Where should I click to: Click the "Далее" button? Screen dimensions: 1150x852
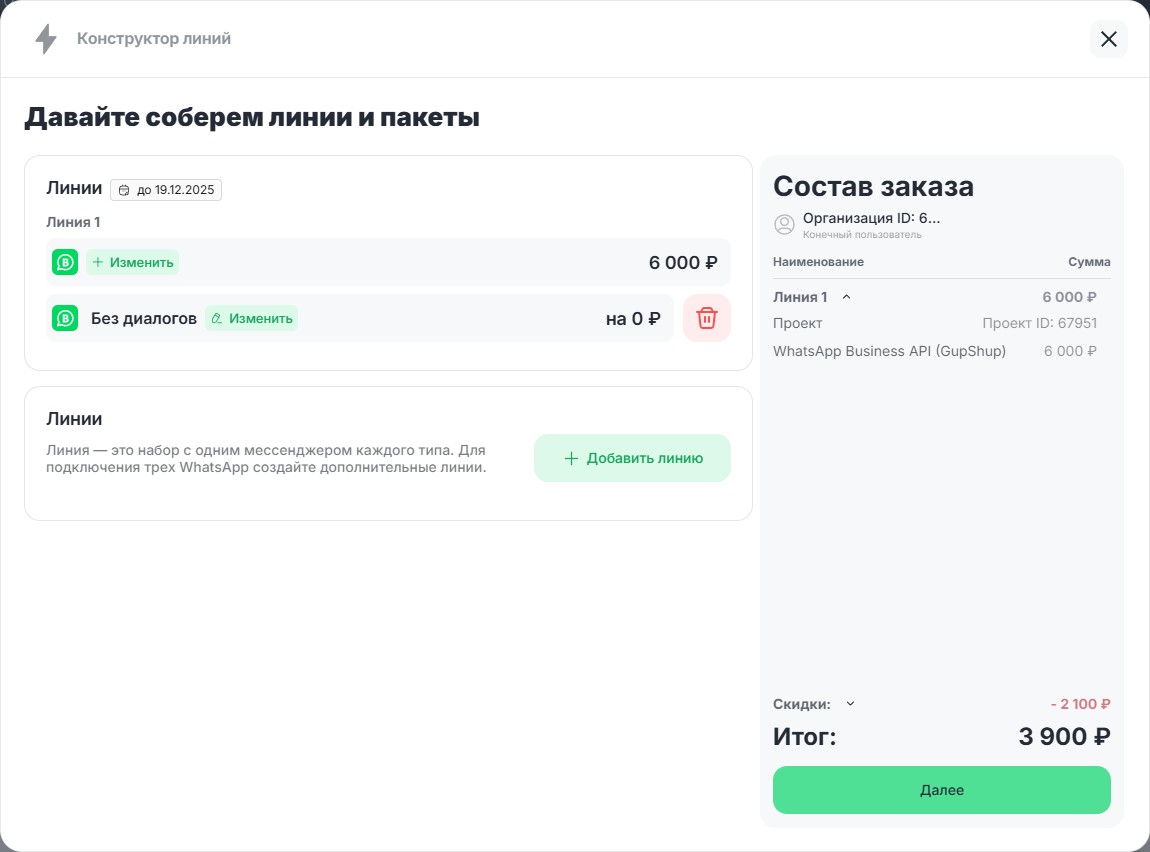(x=941, y=790)
